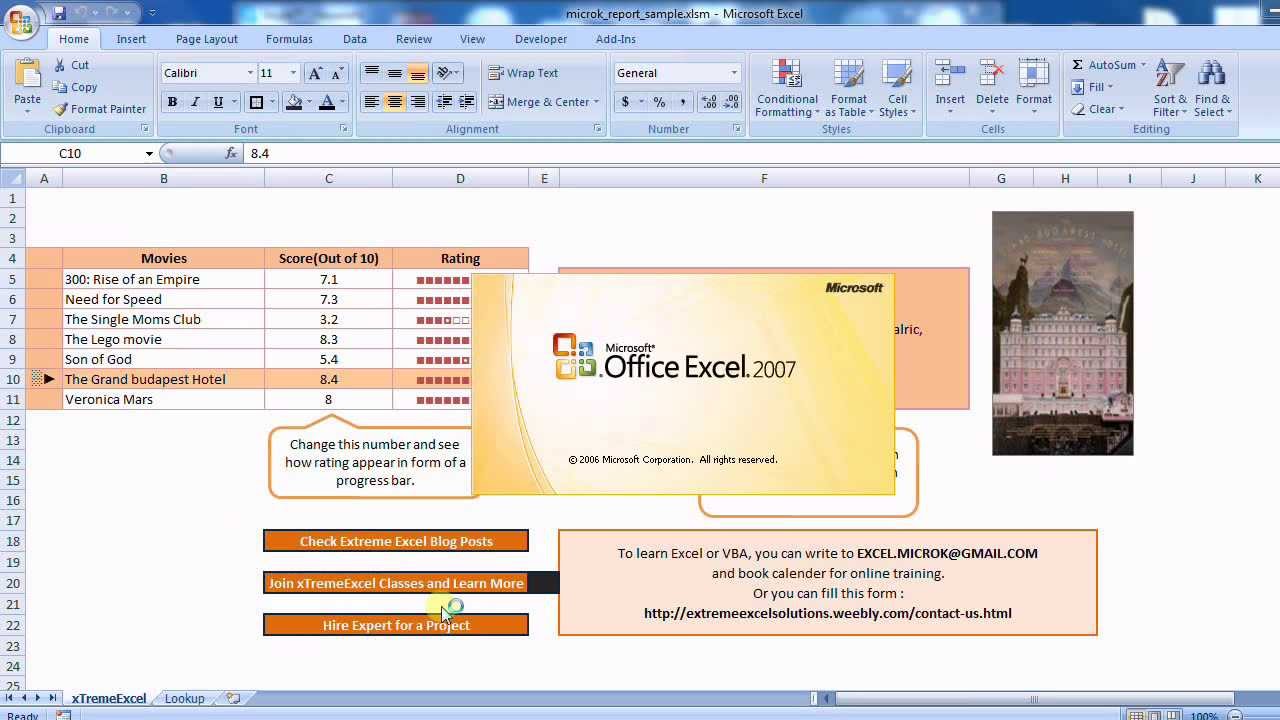This screenshot has height=720, width=1280.
Task: Toggle Italic formatting
Action: (195, 102)
